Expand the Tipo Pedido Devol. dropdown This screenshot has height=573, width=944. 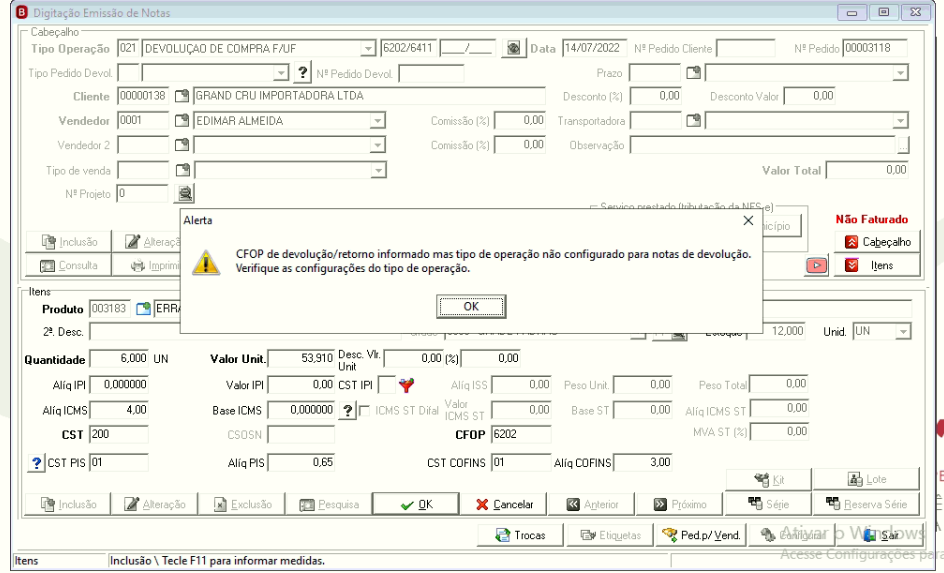coord(281,73)
